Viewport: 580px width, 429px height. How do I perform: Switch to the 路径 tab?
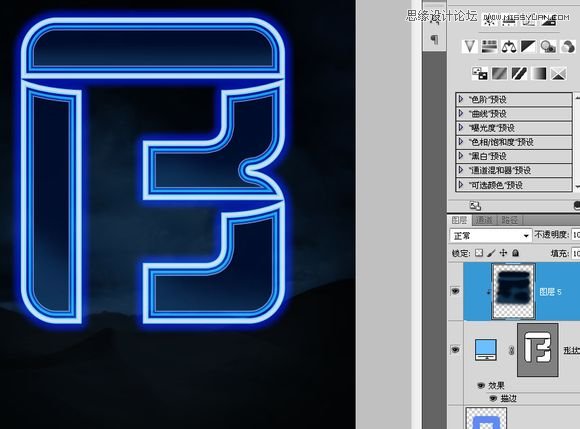(509, 220)
